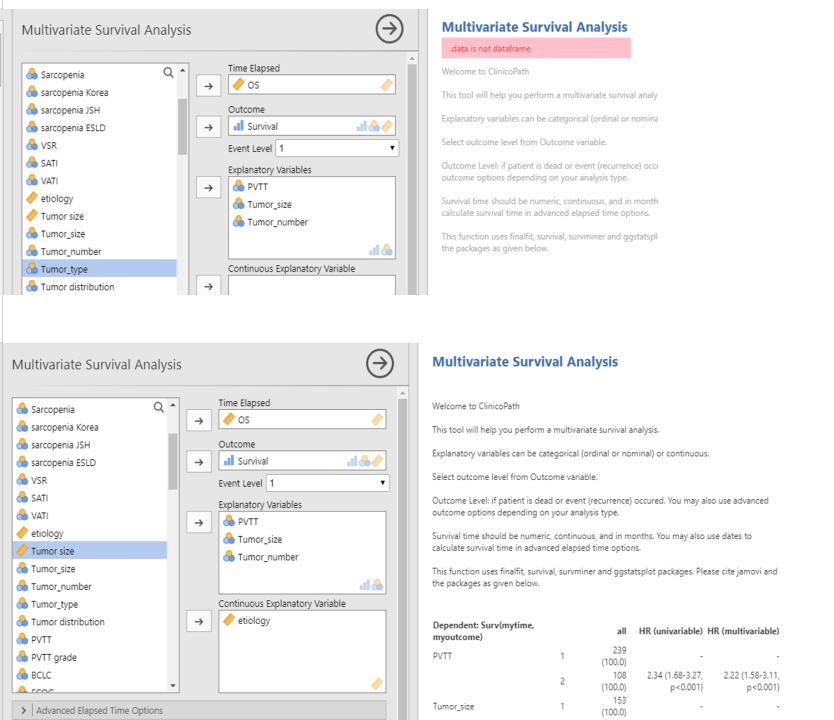Click scroll-up arrow of top variable list

tap(182, 70)
